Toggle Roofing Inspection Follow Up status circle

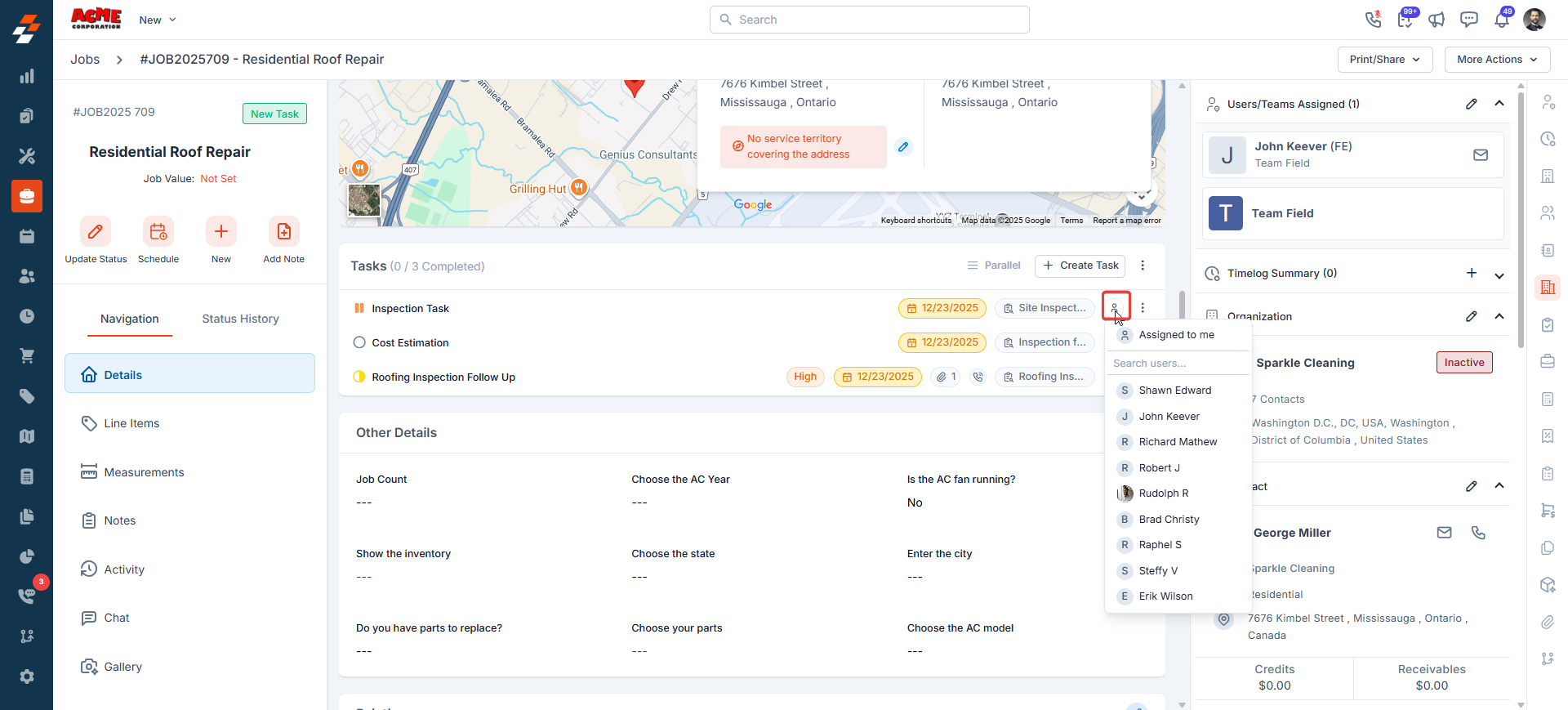point(359,377)
